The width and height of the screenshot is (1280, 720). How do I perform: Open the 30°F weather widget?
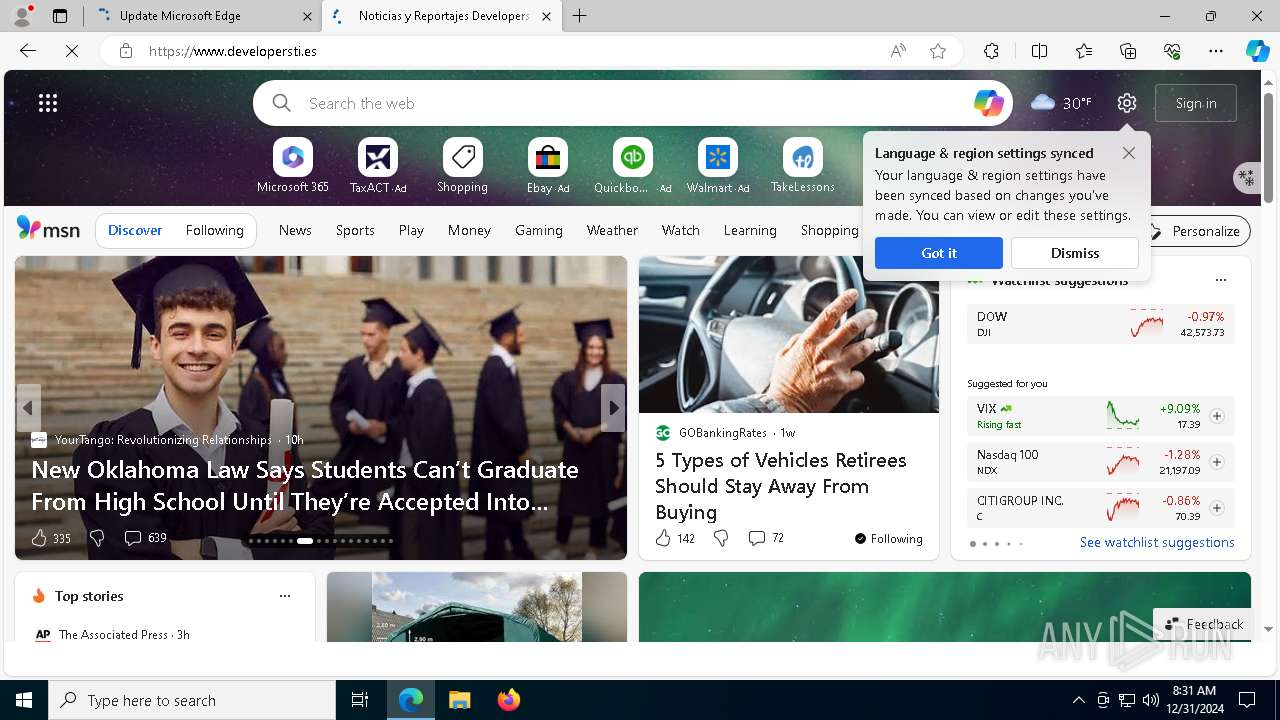click(1062, 103)
